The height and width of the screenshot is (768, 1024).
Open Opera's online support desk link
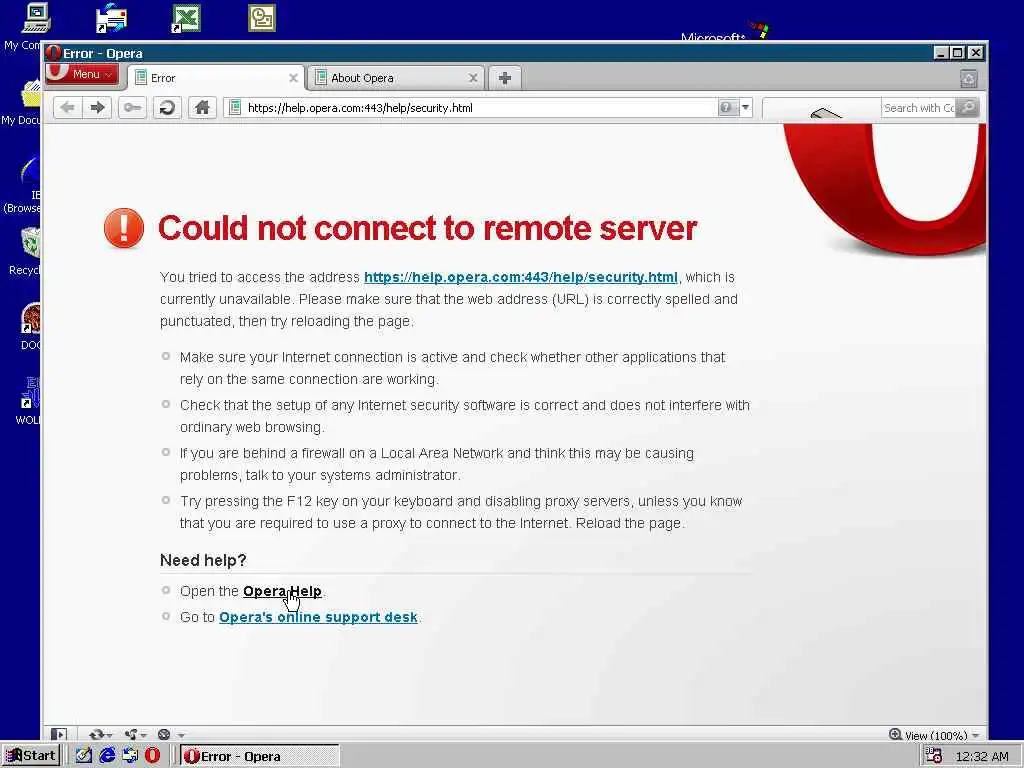[318, 617]
